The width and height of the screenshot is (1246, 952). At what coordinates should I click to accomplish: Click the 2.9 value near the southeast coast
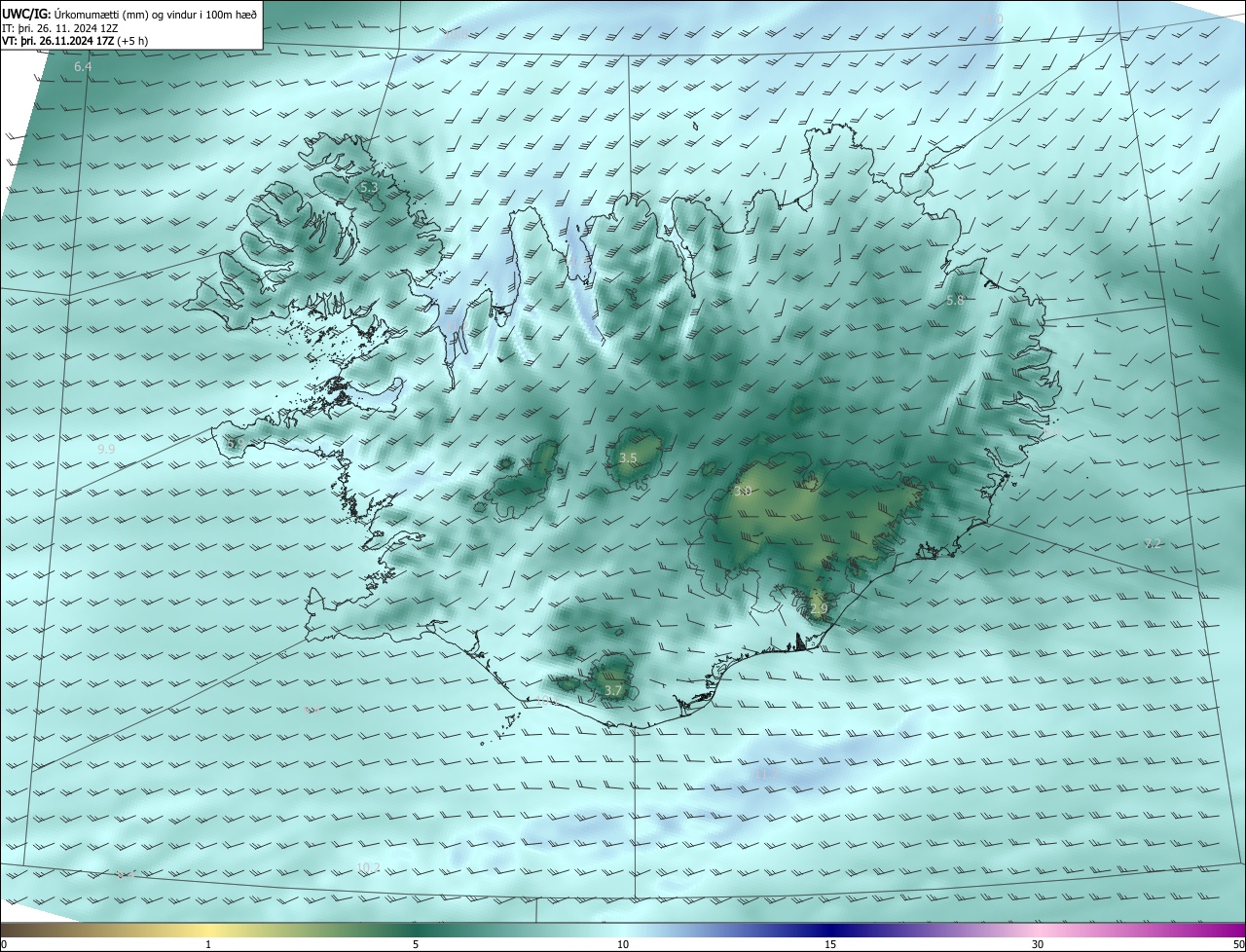tap(819, 609)
